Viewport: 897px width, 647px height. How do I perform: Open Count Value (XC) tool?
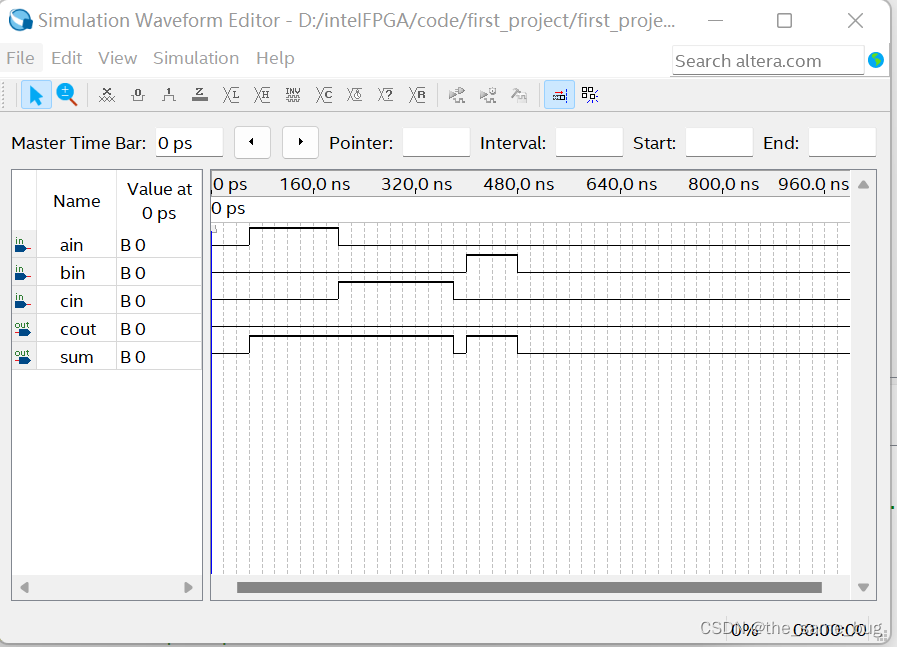pos(324,95)
